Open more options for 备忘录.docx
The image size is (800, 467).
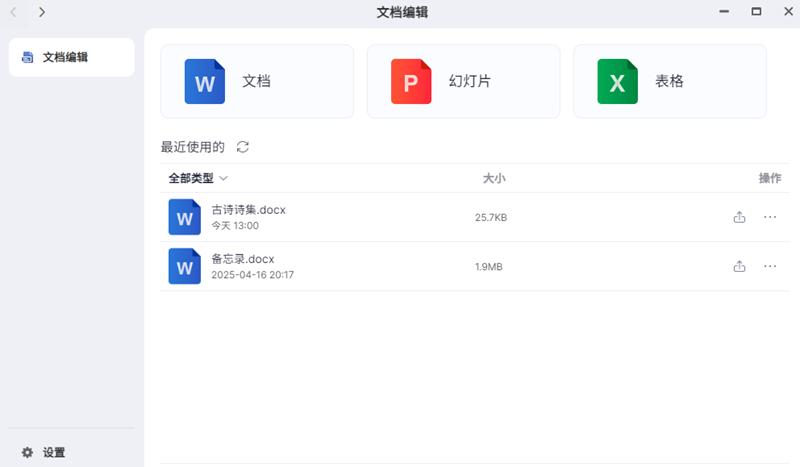[x=770, y=266]
